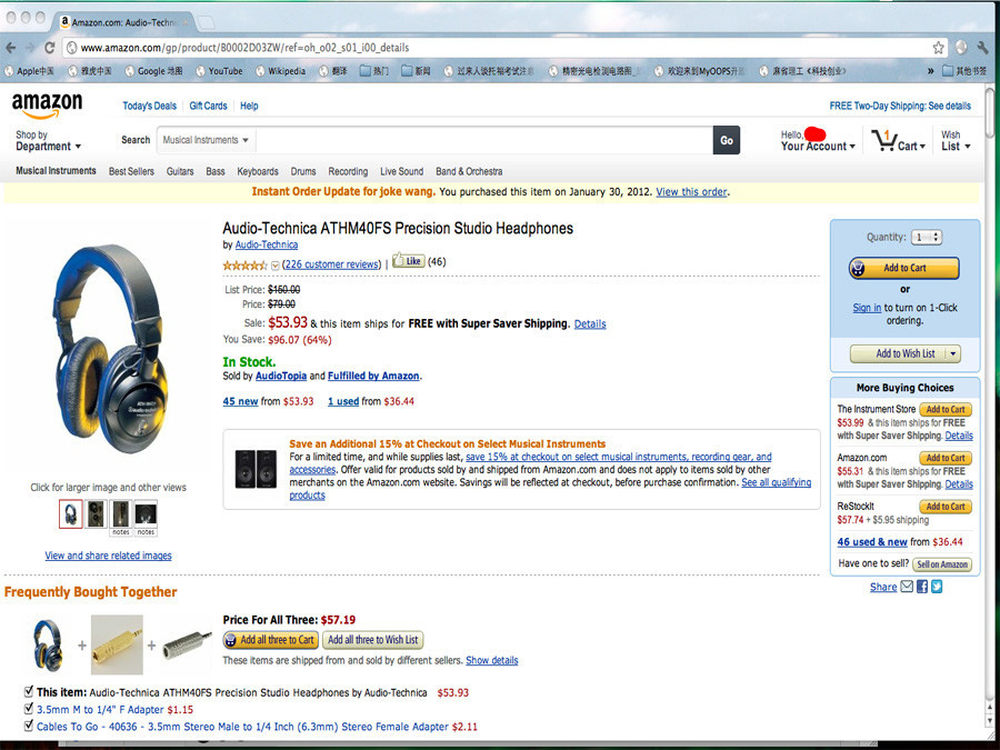Viewport: 1000px width, 750px height.
Task: Share the product via the email icon
Action: (907, 586)
